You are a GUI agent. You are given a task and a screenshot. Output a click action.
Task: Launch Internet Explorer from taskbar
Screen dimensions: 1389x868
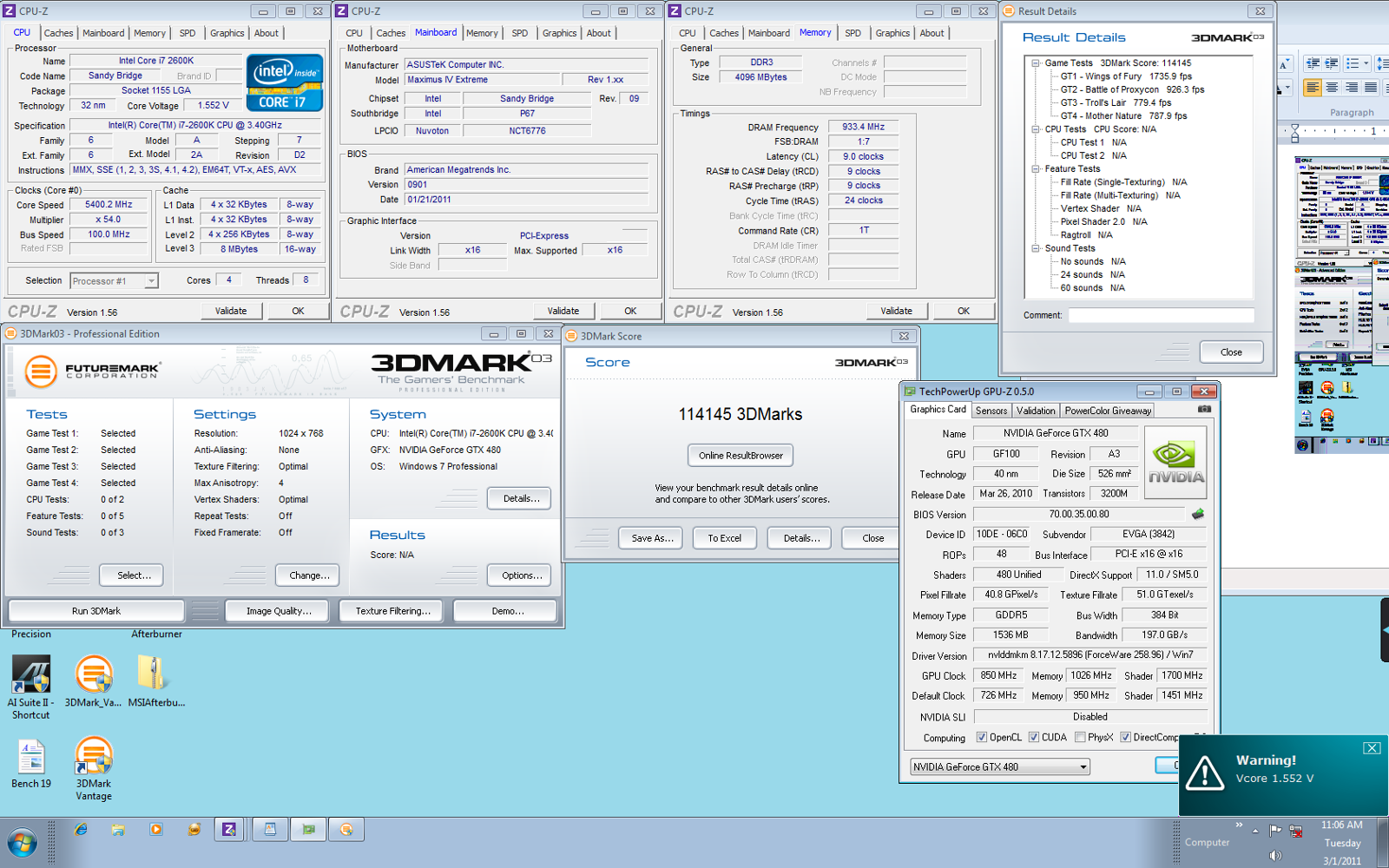coord(80,830)
